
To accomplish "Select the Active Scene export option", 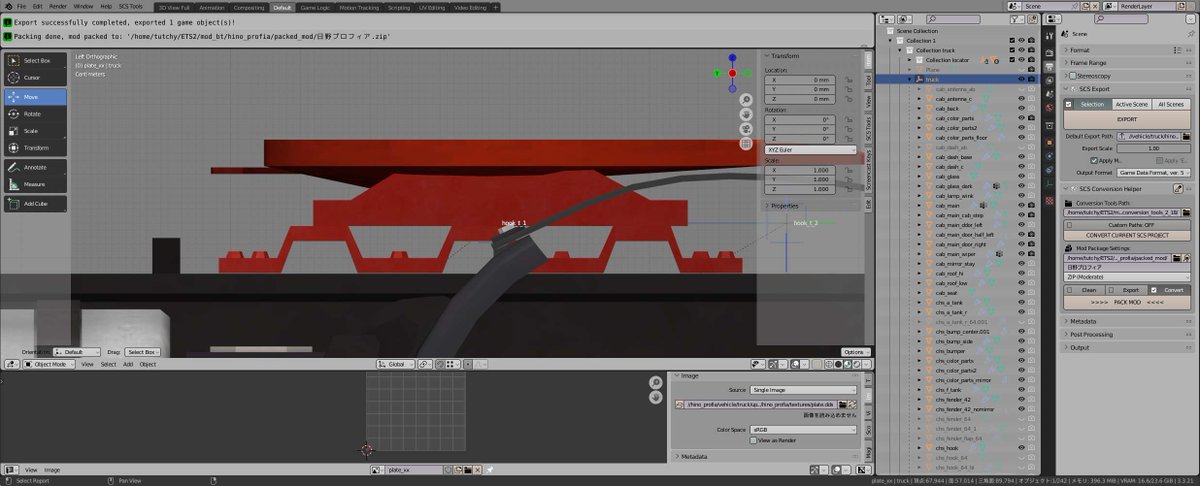I will coord(1131,104).
